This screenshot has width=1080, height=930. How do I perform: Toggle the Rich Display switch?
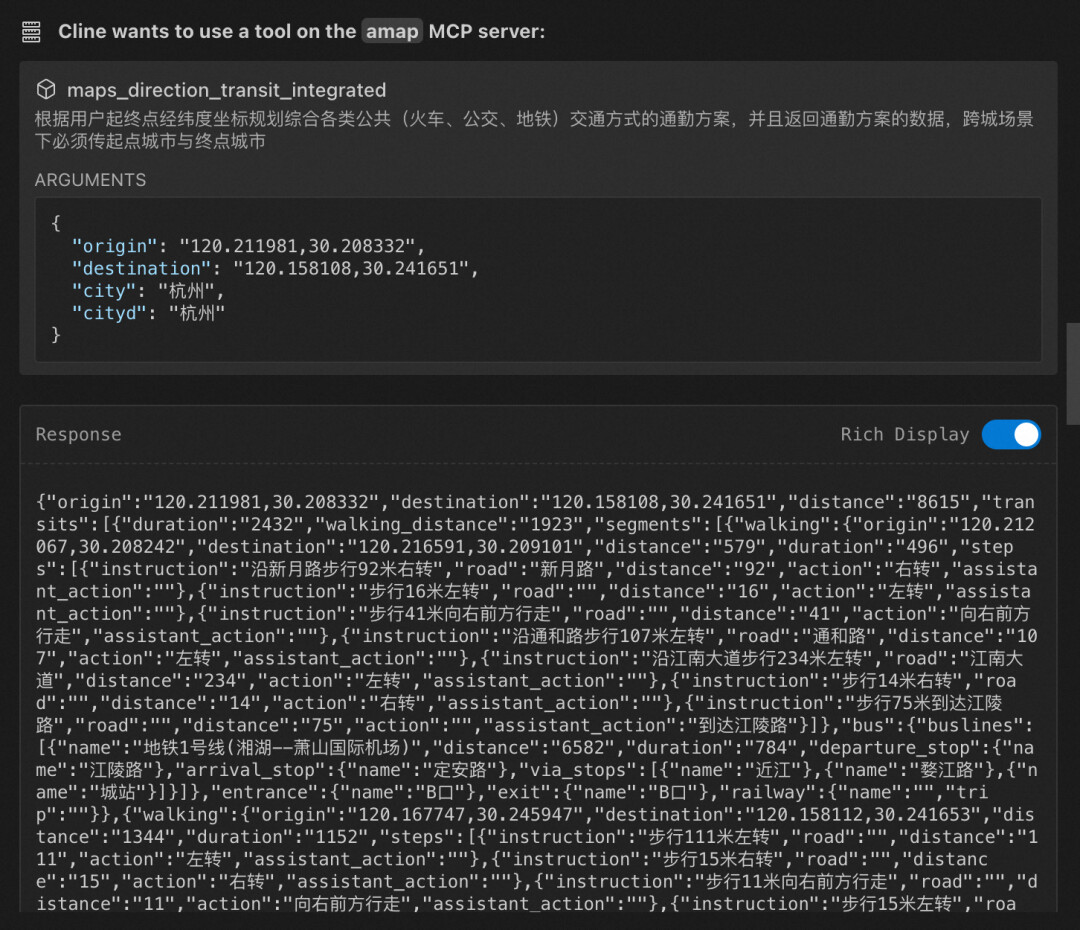(1011, 434)
